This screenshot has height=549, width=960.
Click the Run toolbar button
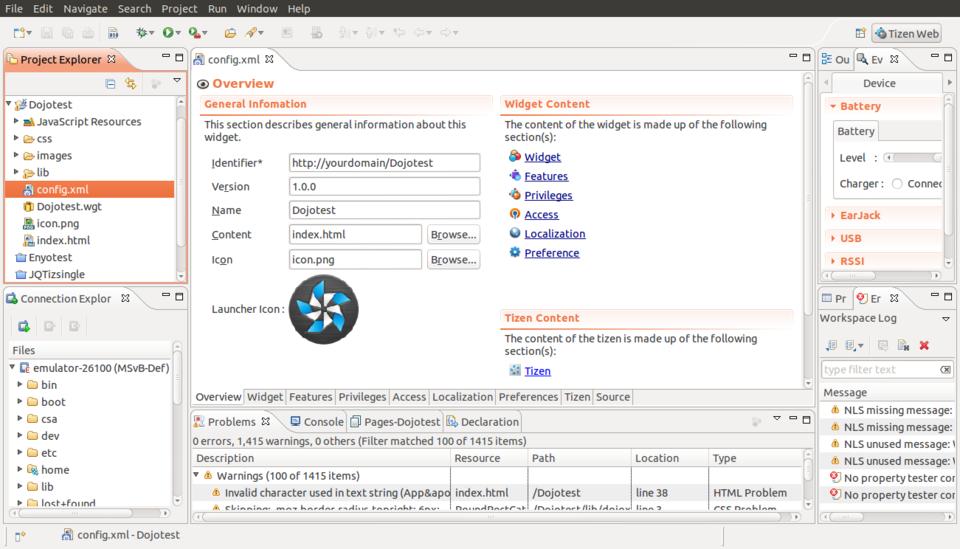tap(168, 34)
